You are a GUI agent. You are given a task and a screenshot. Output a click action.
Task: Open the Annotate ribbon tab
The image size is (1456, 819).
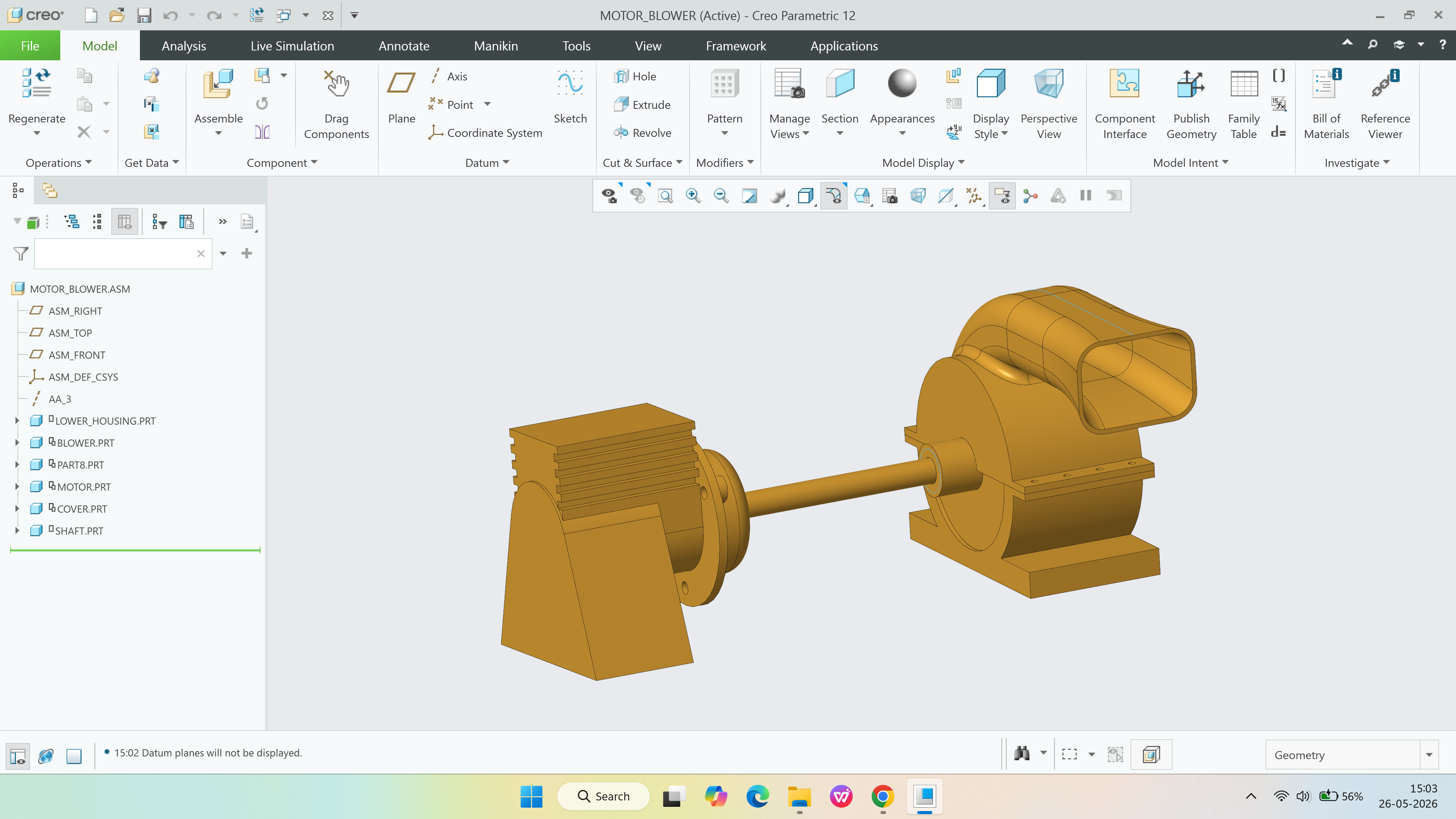[x=403, y=46]
